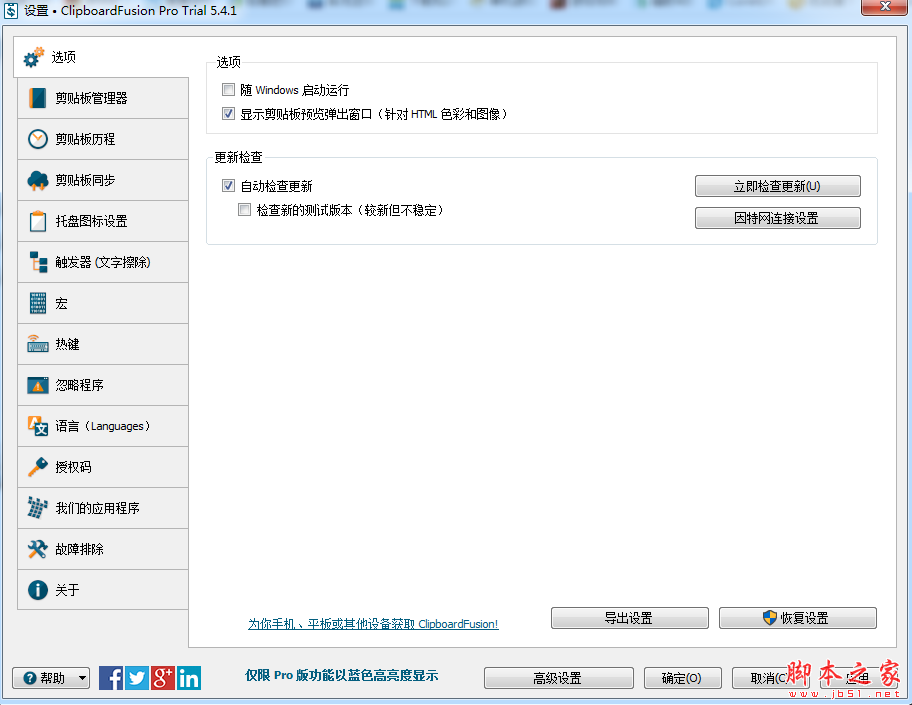This screenshot has height=705, width=912.
Task: Cancel with the 取消(C) button
Action: click(x=770, y=678)
